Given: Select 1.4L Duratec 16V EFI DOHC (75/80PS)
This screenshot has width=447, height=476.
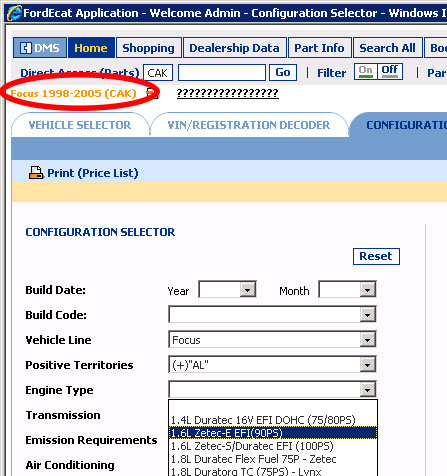Looking at the screenshot, I should (273, 420).
